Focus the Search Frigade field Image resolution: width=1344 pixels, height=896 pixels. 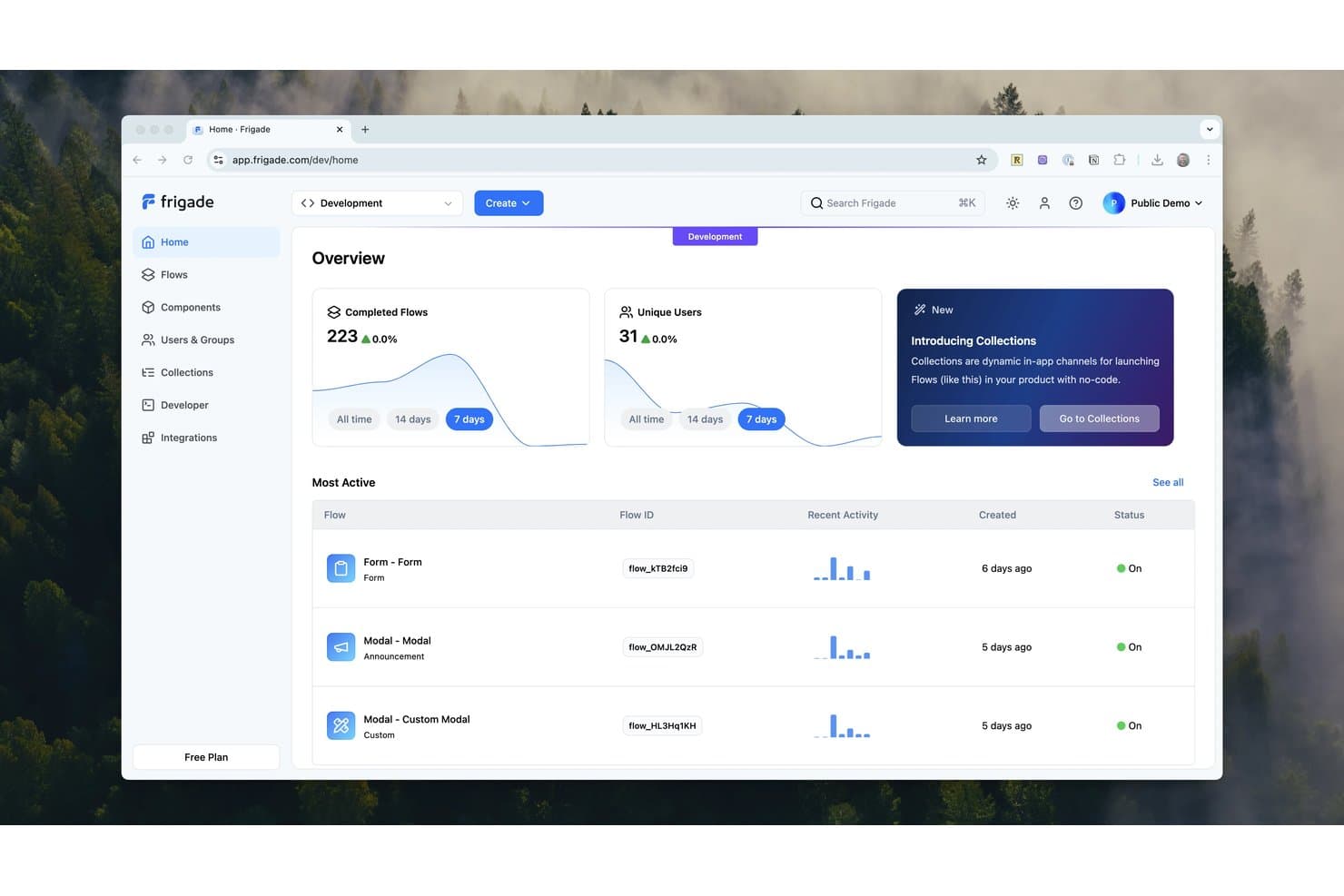pos(893,203)
